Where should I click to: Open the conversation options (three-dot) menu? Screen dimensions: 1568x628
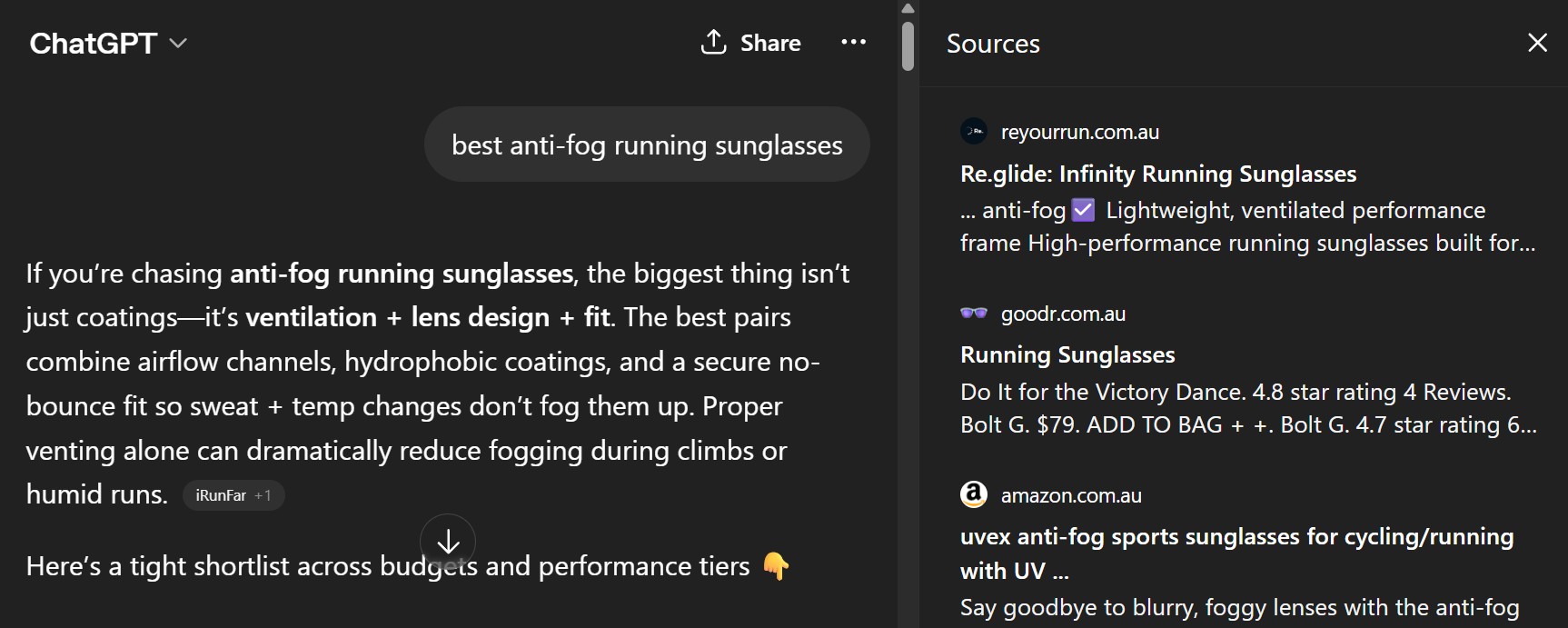click(852, 42)
